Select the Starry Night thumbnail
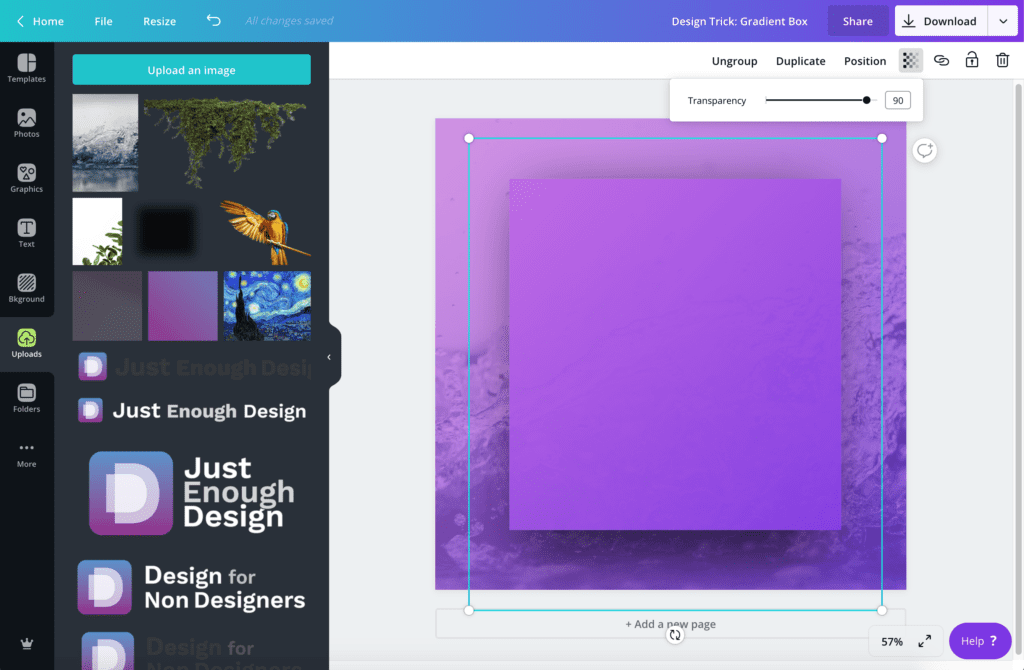The image size is (1024, 670). [267, 305]
